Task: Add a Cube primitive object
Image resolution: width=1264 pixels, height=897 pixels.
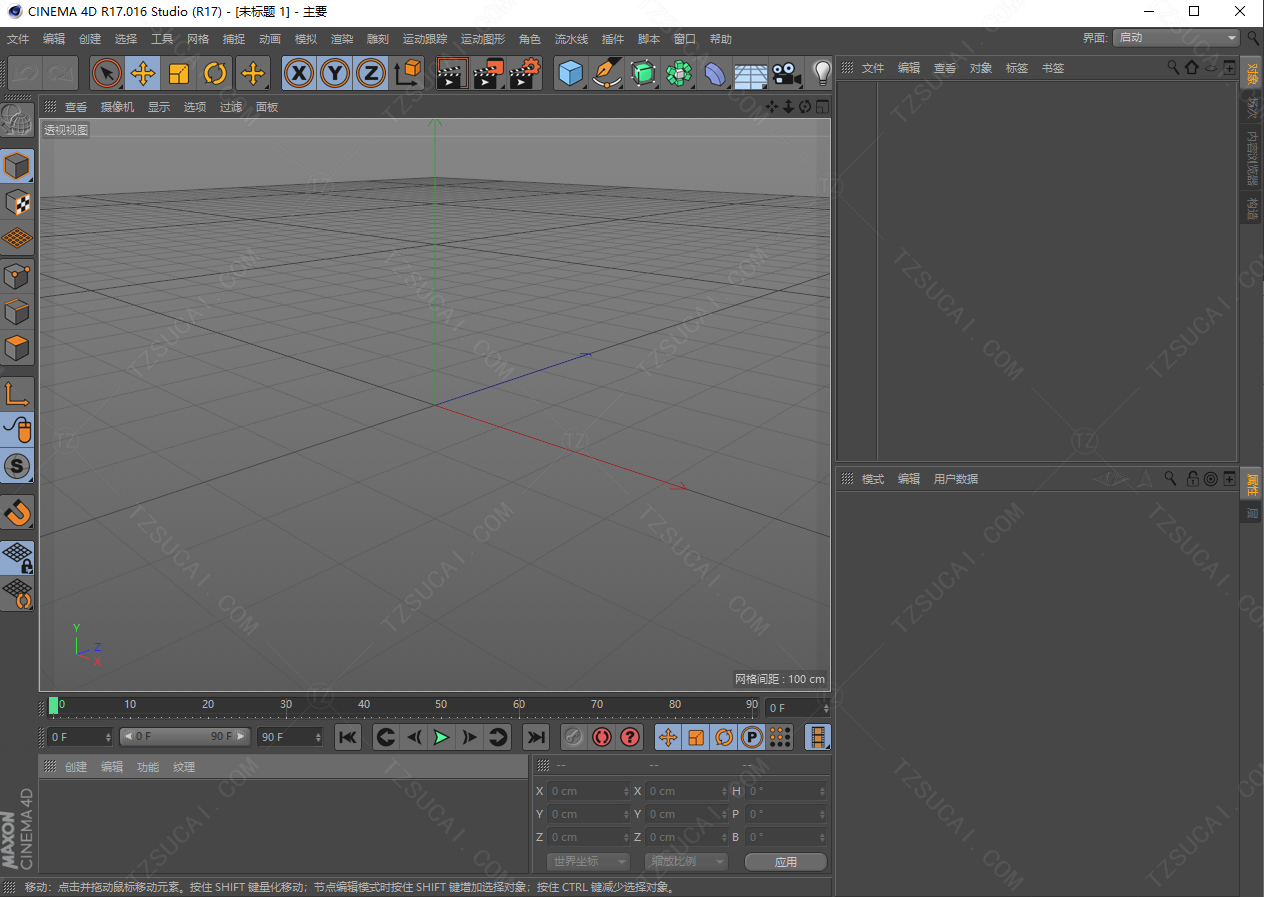Action: click(x=570, y=73)
